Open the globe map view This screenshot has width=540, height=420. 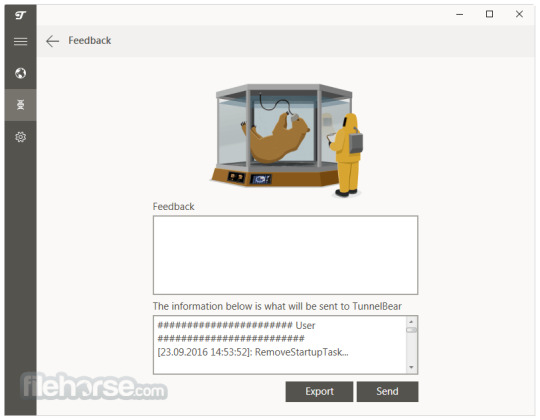[x=20, y=73]
